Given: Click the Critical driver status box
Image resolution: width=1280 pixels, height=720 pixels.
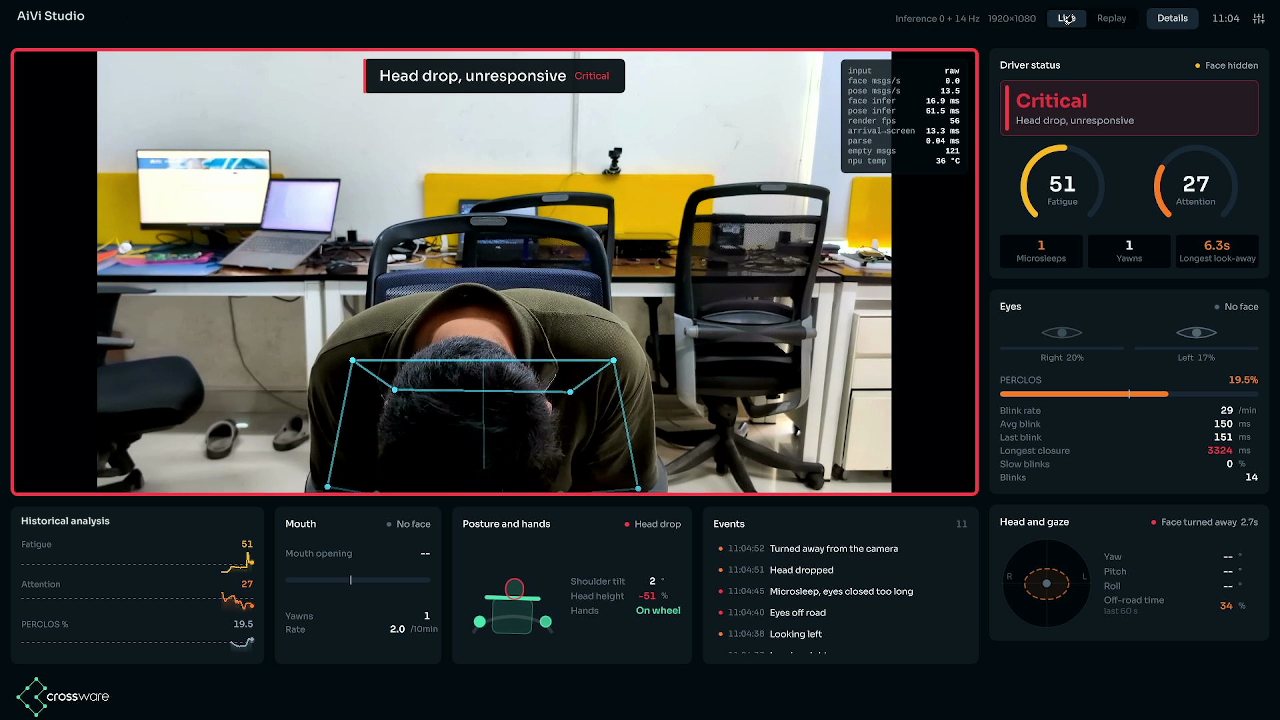Looking at the screenshot, I should (1129, 108).
